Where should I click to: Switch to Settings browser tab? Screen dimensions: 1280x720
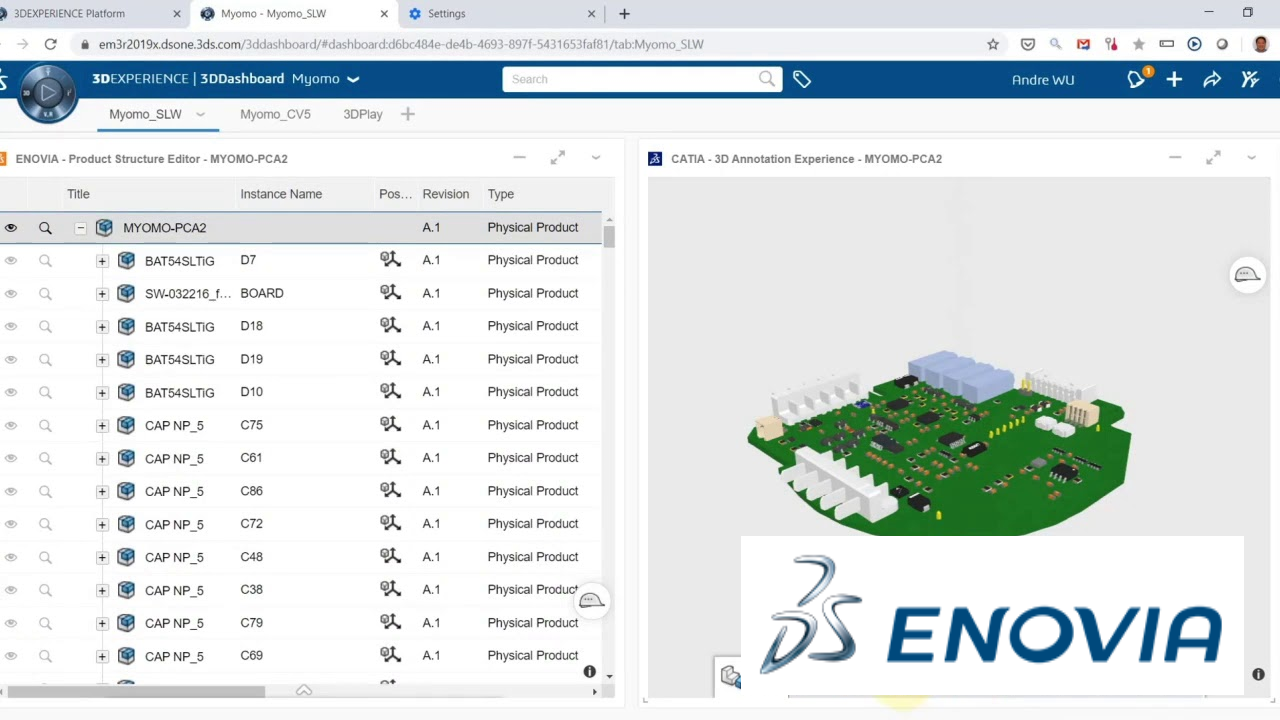click(446, 14)
